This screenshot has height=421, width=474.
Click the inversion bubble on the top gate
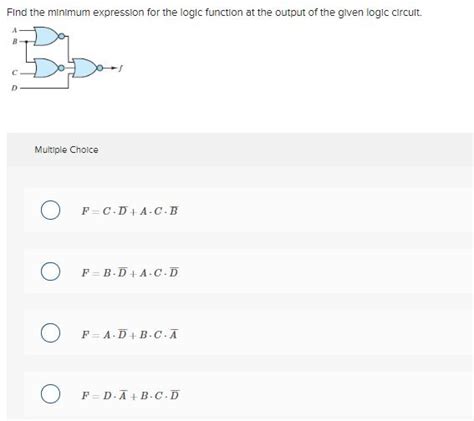point(61,36)
